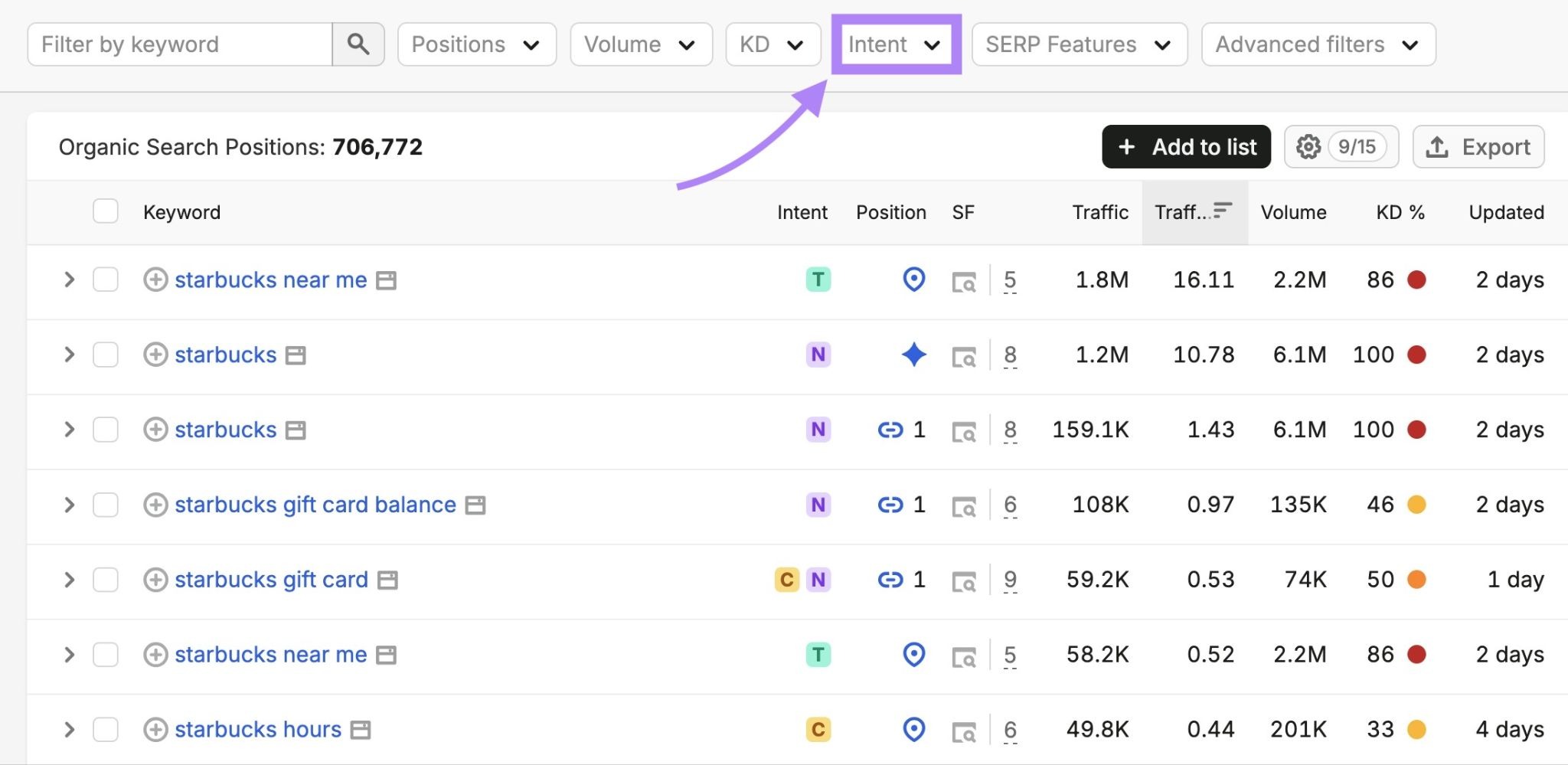Check the box for starbucks near me 1.8M row
Image resolution: width=1568 pixels, height=765 pixels.
pos(106,280)
